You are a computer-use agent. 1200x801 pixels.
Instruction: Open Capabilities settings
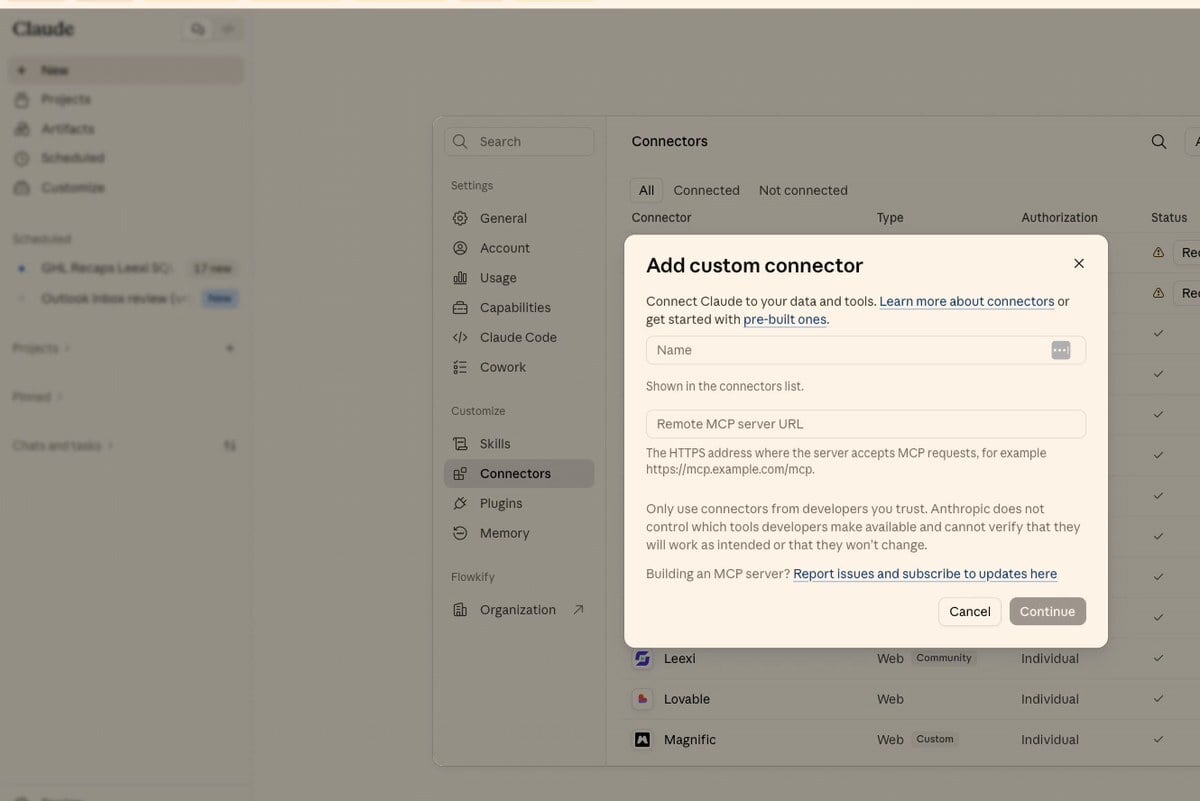519,308
